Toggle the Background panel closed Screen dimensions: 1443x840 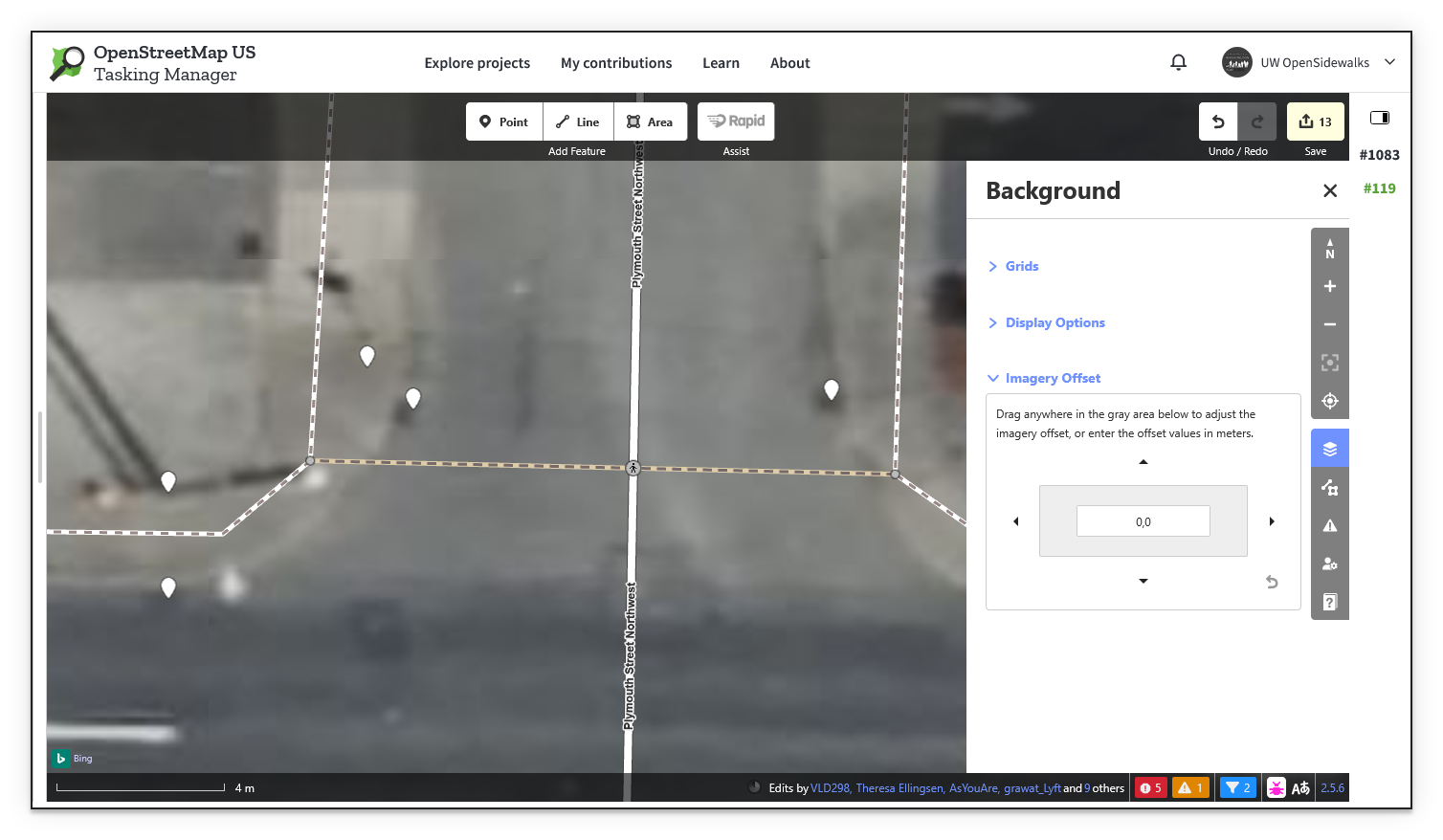coord(1330,190)
